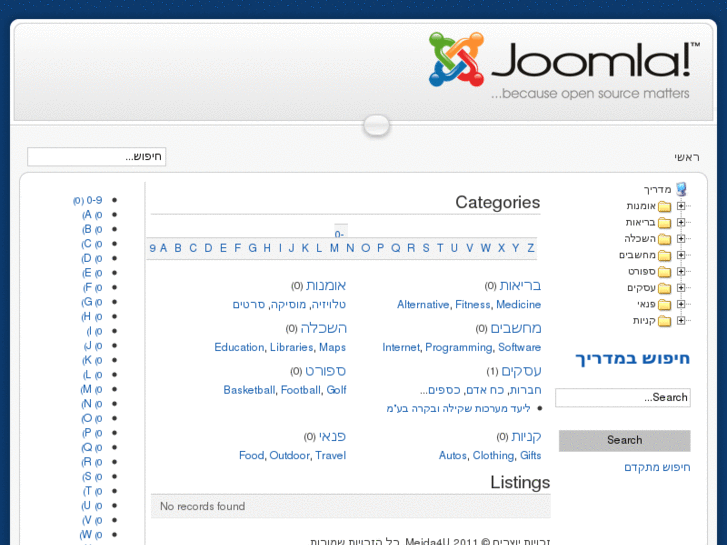
Task: Open the טלויזיה subcategory link
Action: click(328, 305)
